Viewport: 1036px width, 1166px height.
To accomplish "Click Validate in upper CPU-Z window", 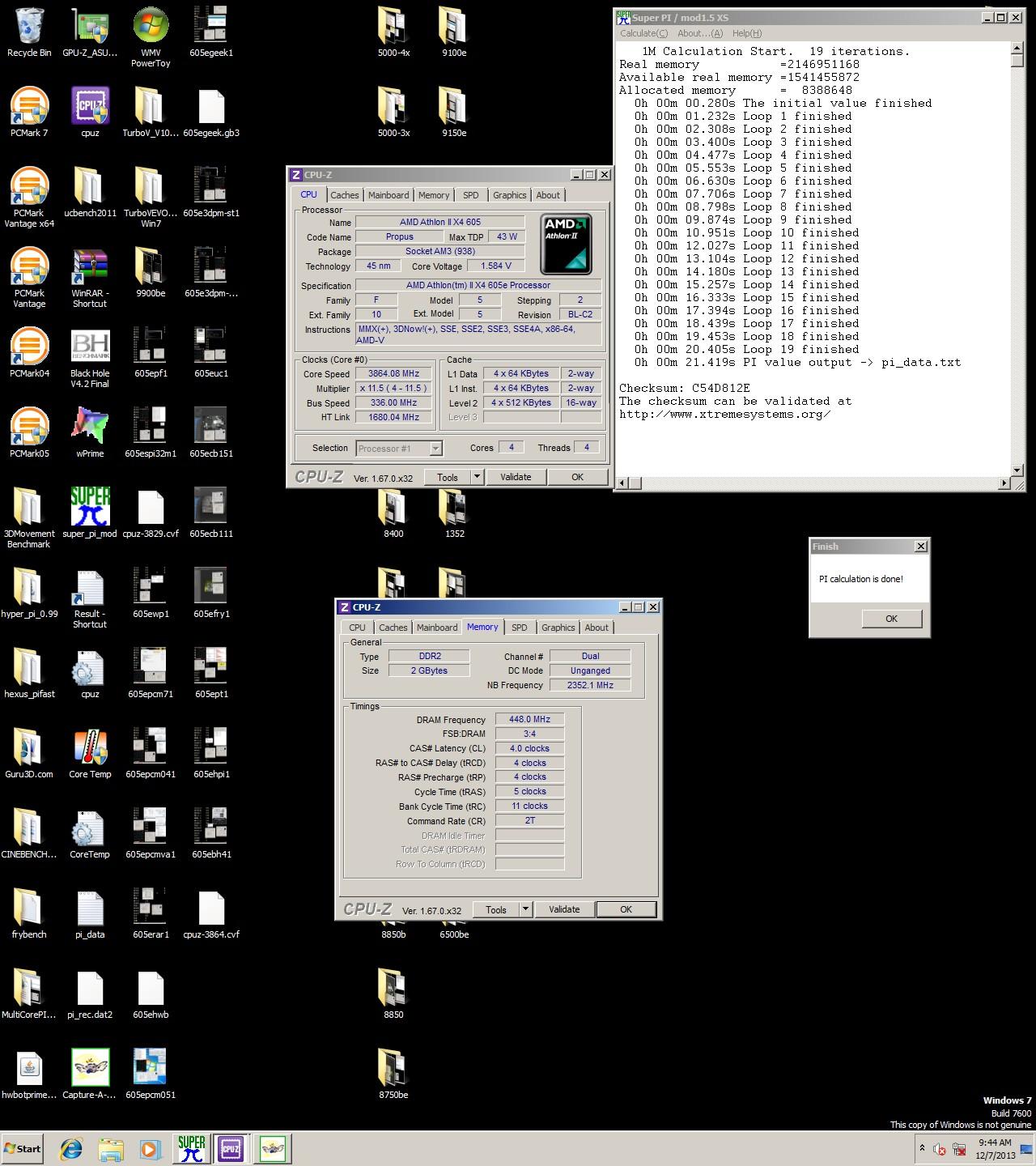I will tap(516, 477).
